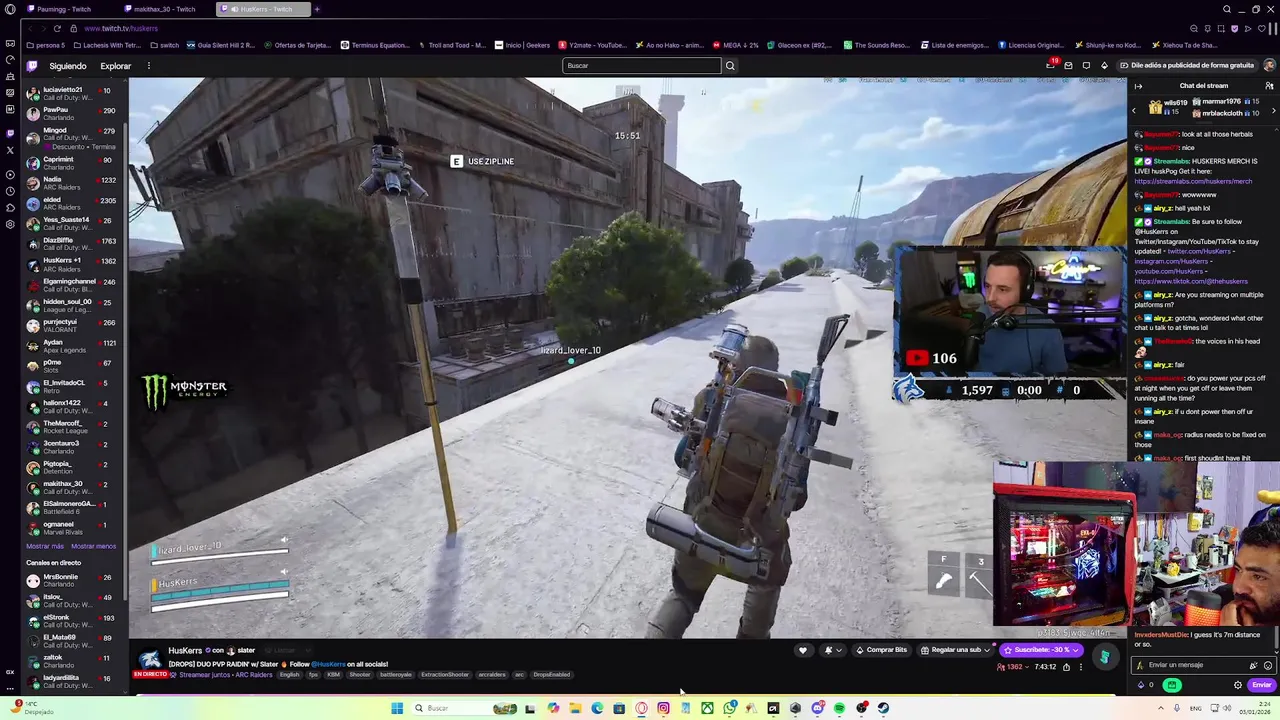Open the 'persona 5' bookmark folder

[45, 45]
